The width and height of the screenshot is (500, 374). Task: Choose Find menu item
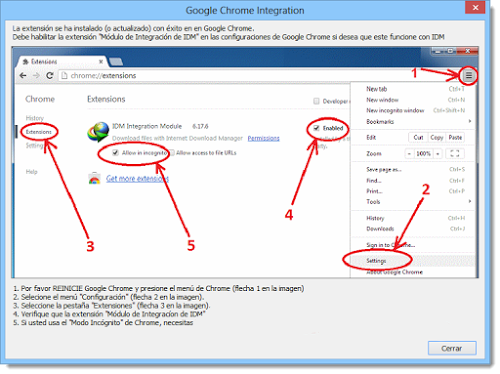[413, 180]
